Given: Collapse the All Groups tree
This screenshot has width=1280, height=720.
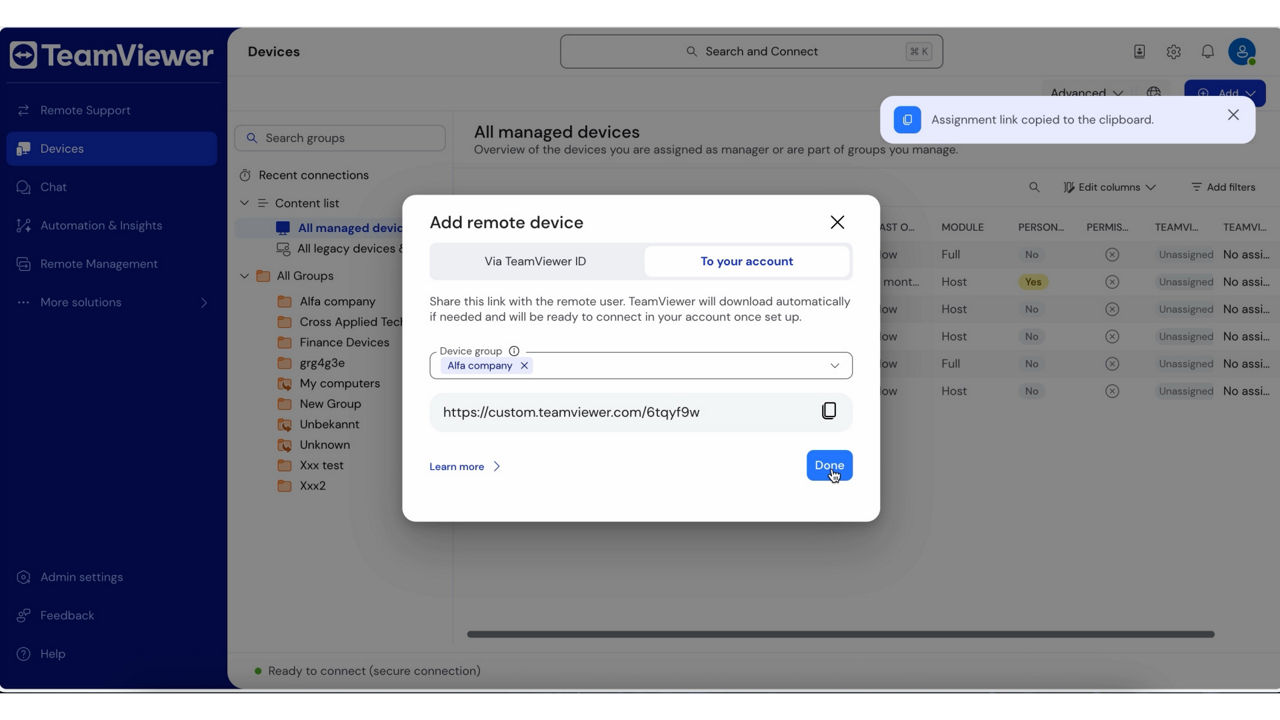Looking at the screenshot, I should [244, 276].
